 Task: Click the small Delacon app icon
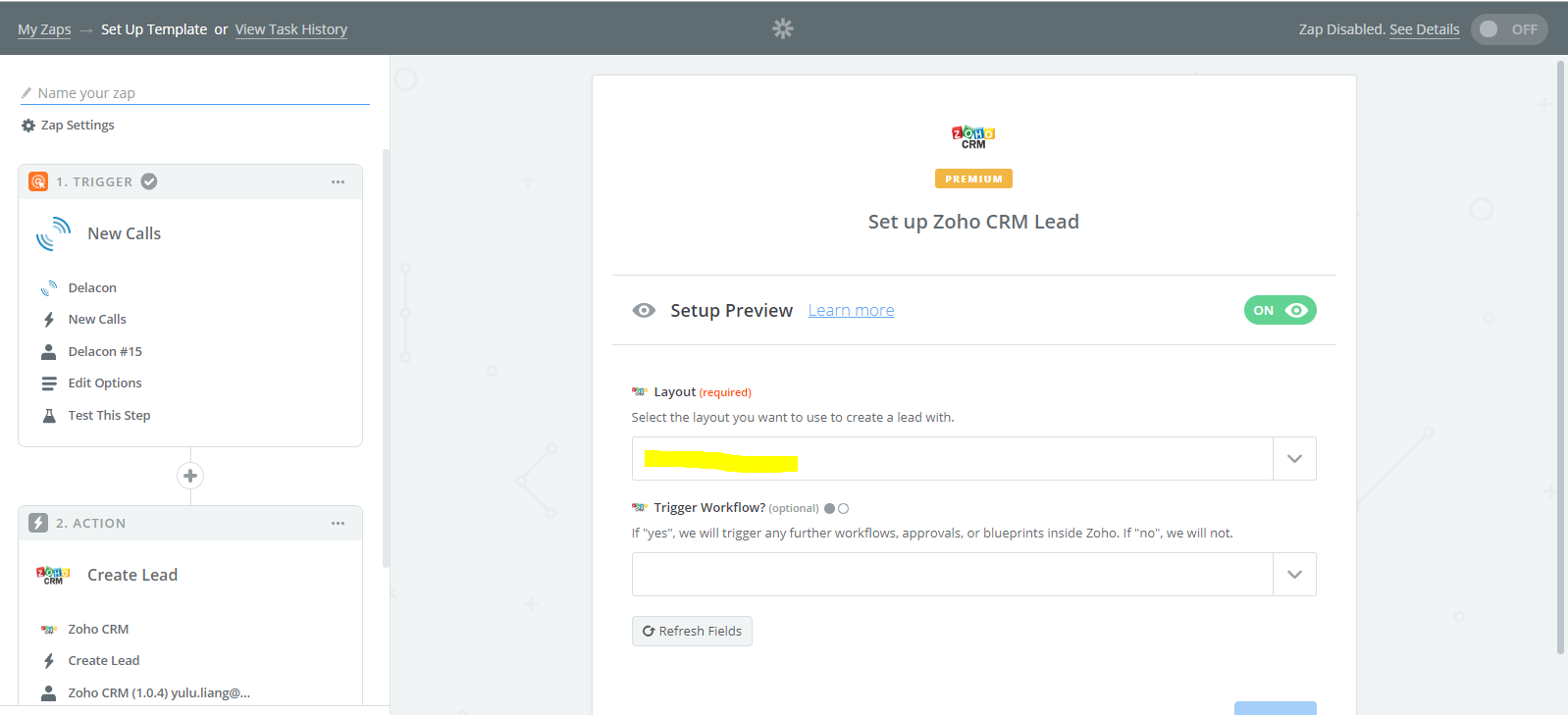coord(49,288)
